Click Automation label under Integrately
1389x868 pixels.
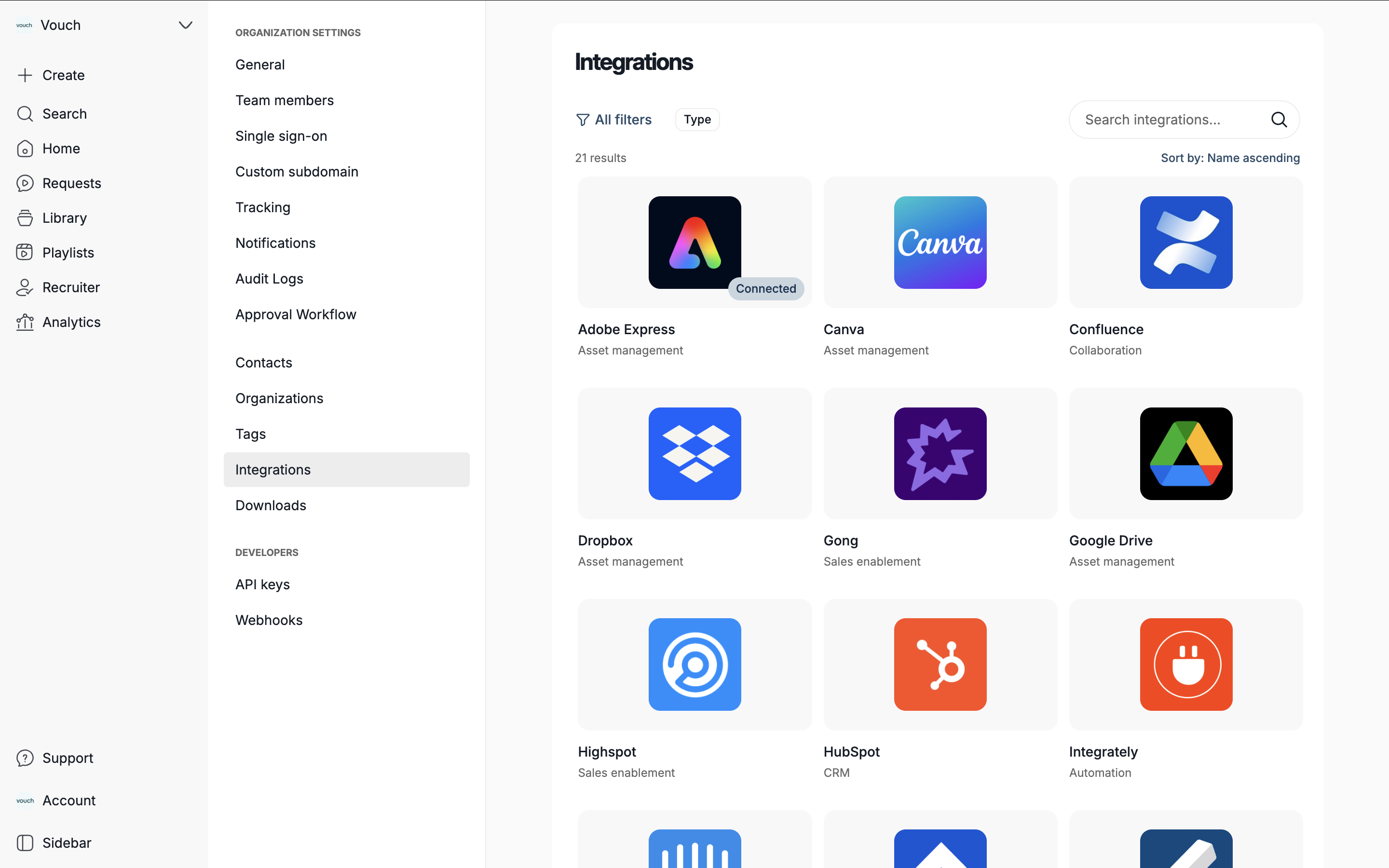click(x=1100, y=773)
